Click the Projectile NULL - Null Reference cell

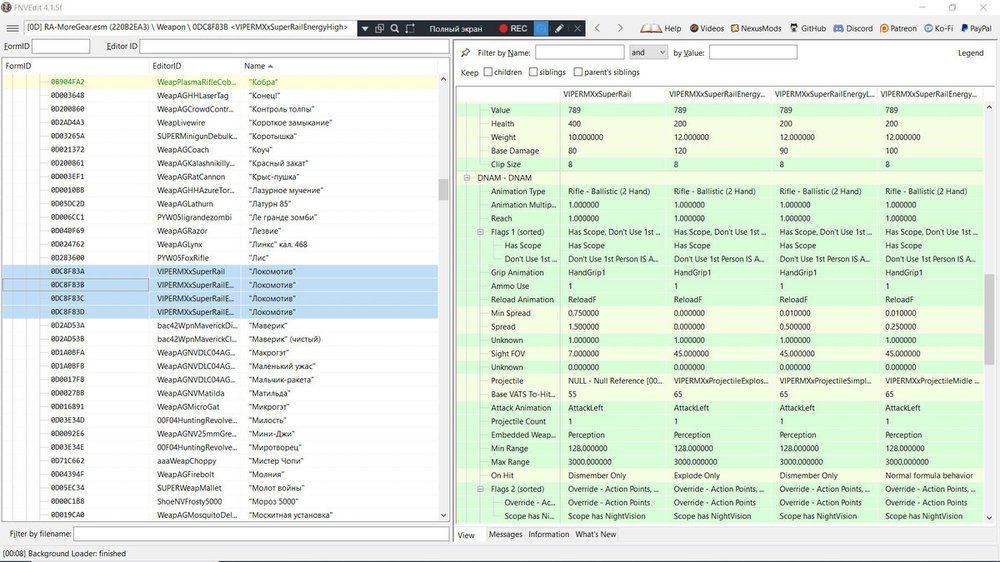pyautogui.click(x=614, y=381)
